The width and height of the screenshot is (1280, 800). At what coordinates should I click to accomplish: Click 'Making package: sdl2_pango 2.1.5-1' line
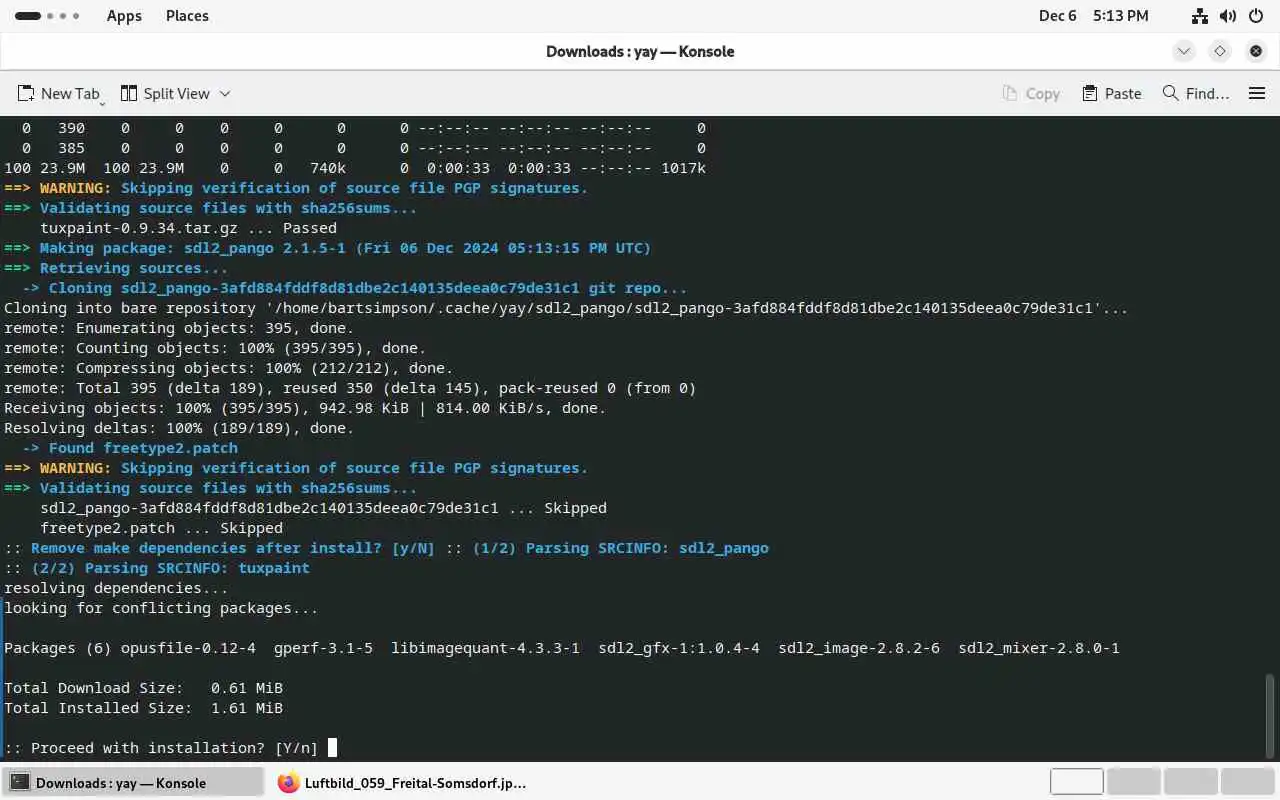click(327, 248)
